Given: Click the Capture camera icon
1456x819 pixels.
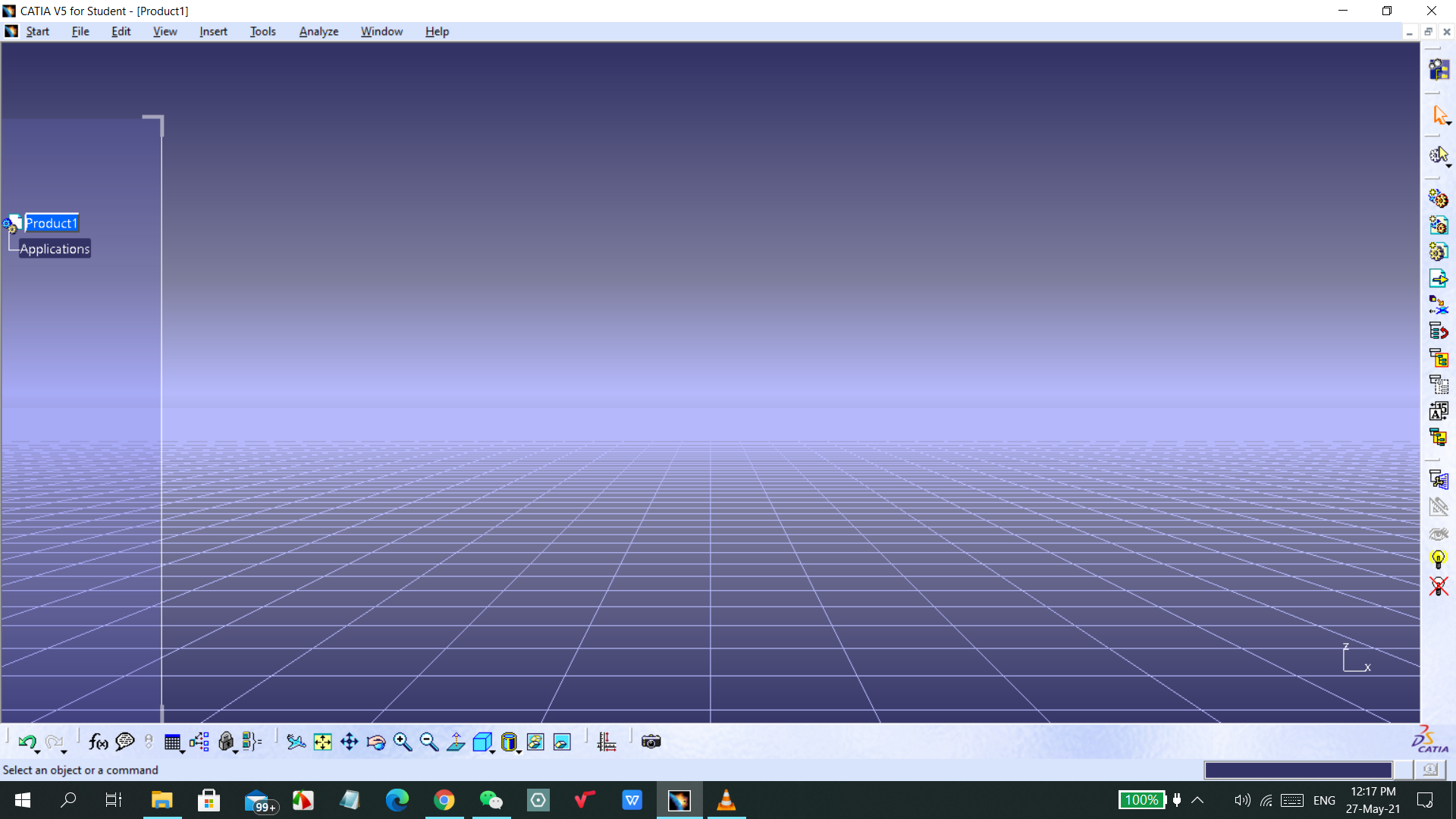Looking at the screenshot, I should (651, 742).
